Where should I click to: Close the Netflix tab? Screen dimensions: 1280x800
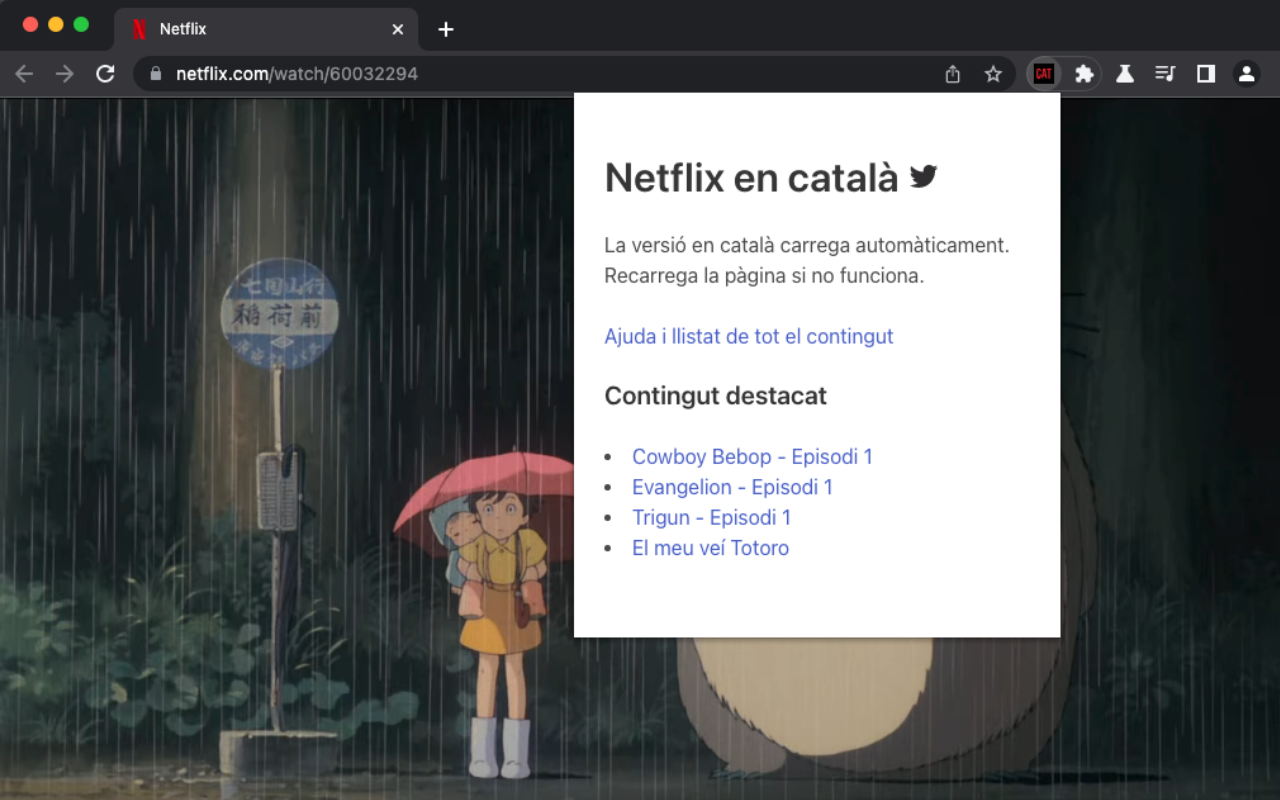click(x=398, y=29)
